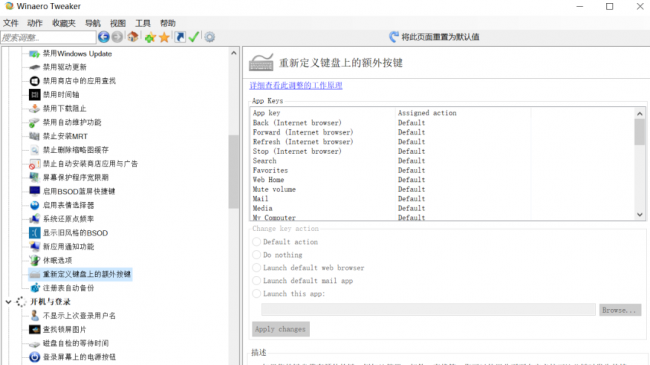Click App Keys list scroll down arrow

coord(640,214)
